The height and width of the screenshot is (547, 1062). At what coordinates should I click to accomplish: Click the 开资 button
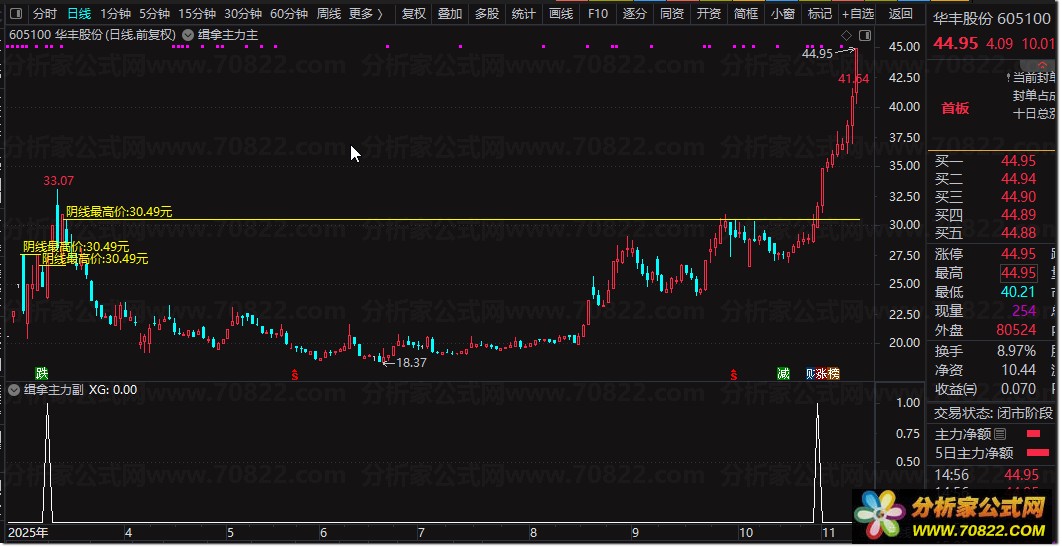[708, 14]
